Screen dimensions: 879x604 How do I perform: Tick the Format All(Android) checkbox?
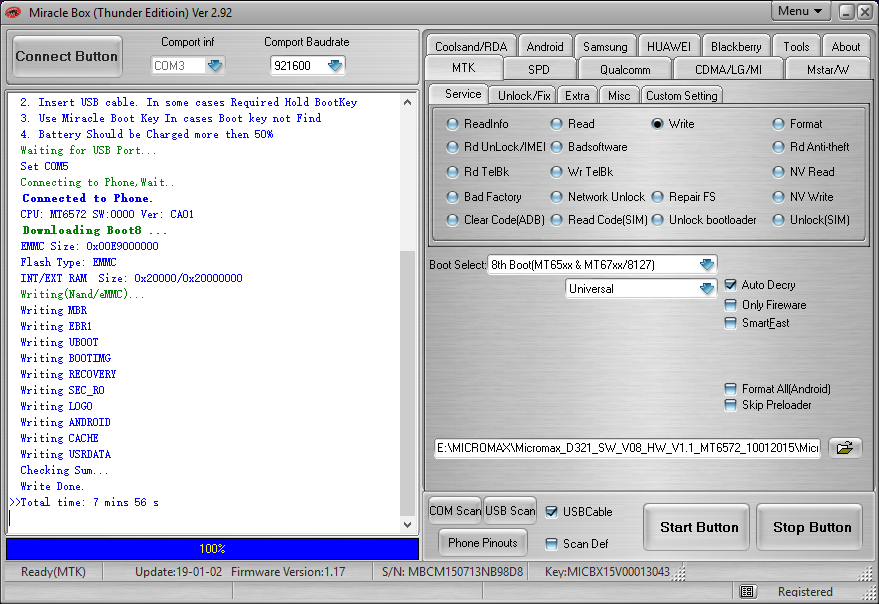point(730,389)
